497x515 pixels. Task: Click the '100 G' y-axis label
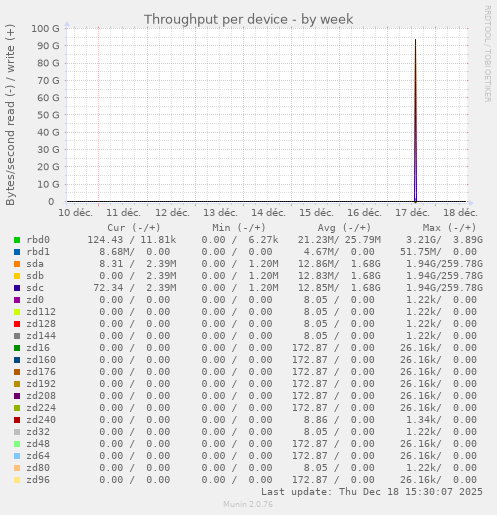45,28
